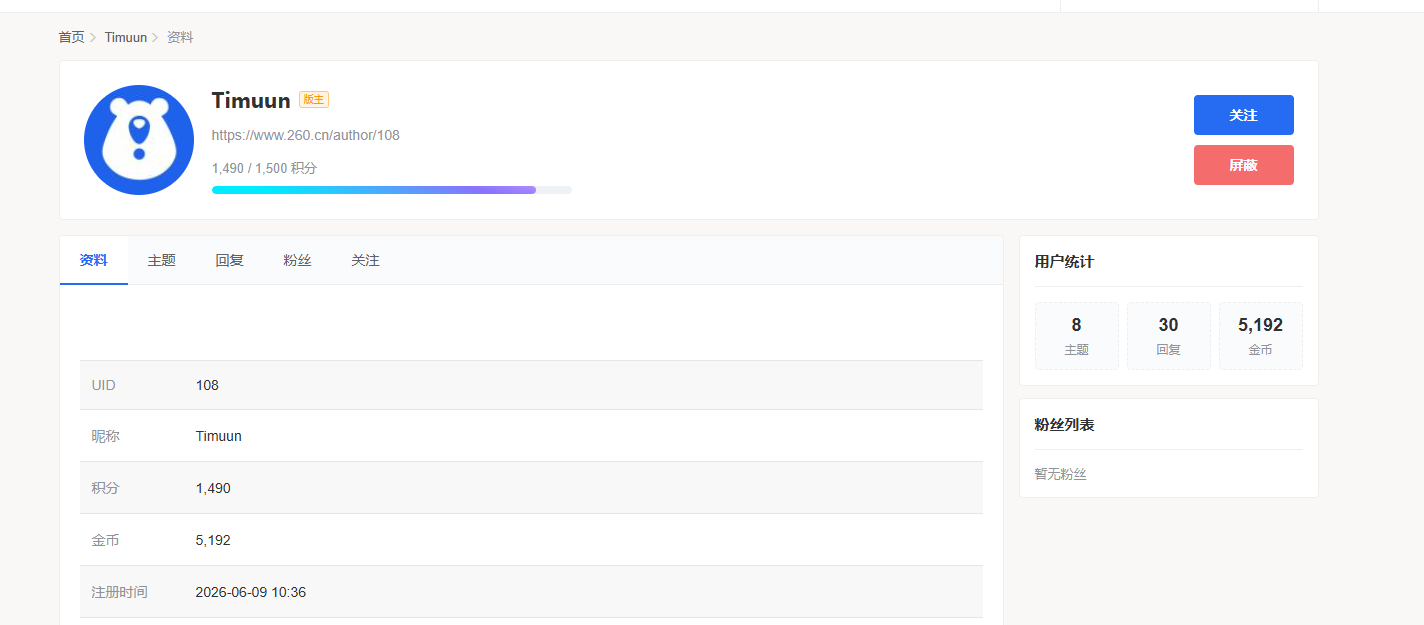This screenshot has height=625, width=1424.
Task: Block the user with 屏蔽 button
Action: pos(1243,165)
